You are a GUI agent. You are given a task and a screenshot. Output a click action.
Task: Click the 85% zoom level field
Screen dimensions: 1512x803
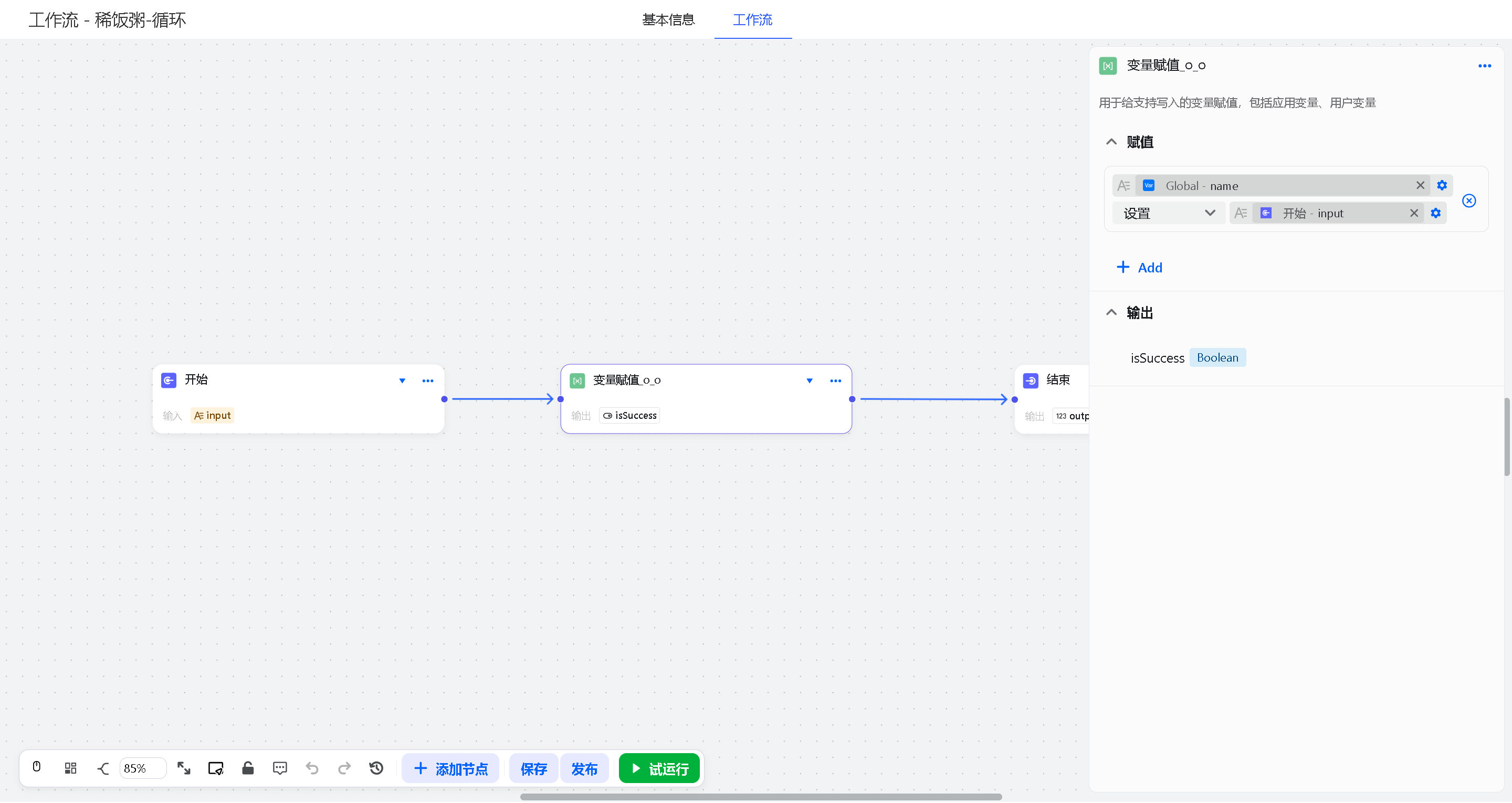[x=142, y=768]
